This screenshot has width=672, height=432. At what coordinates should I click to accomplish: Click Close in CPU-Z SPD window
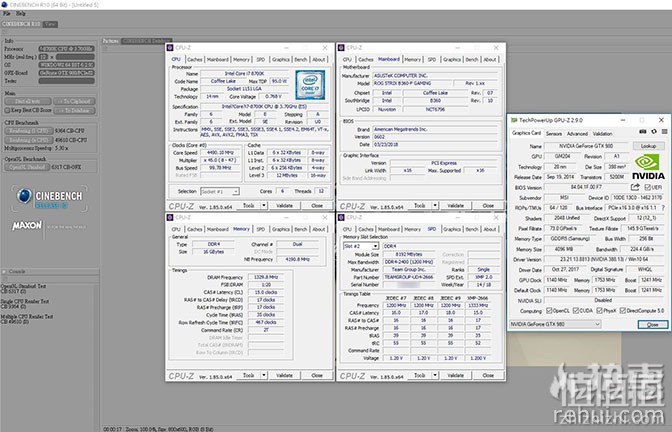(488, 375)
